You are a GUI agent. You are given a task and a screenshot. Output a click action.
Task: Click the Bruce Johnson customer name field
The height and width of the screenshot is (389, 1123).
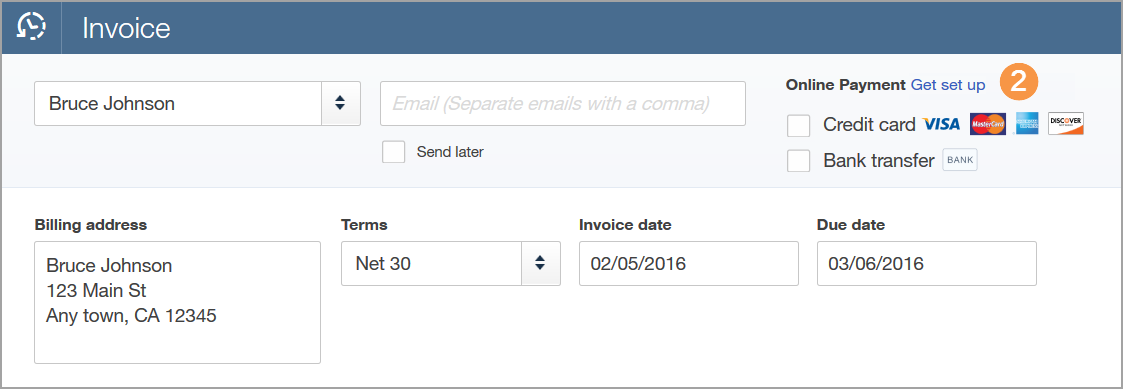178,103
